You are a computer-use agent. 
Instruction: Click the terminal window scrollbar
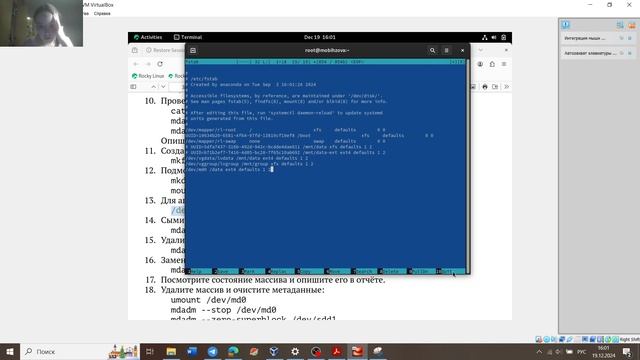tap(468, 165)
